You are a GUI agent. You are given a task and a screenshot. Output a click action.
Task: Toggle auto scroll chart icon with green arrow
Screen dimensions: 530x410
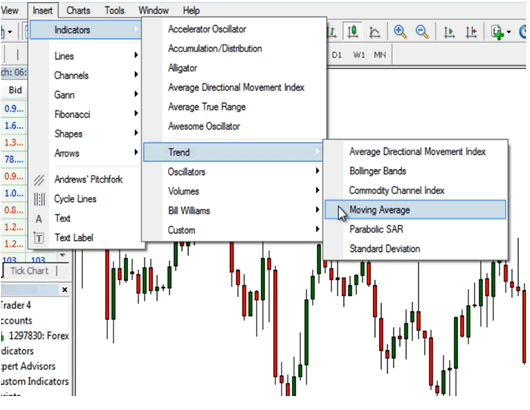click(x=449, y=32)
